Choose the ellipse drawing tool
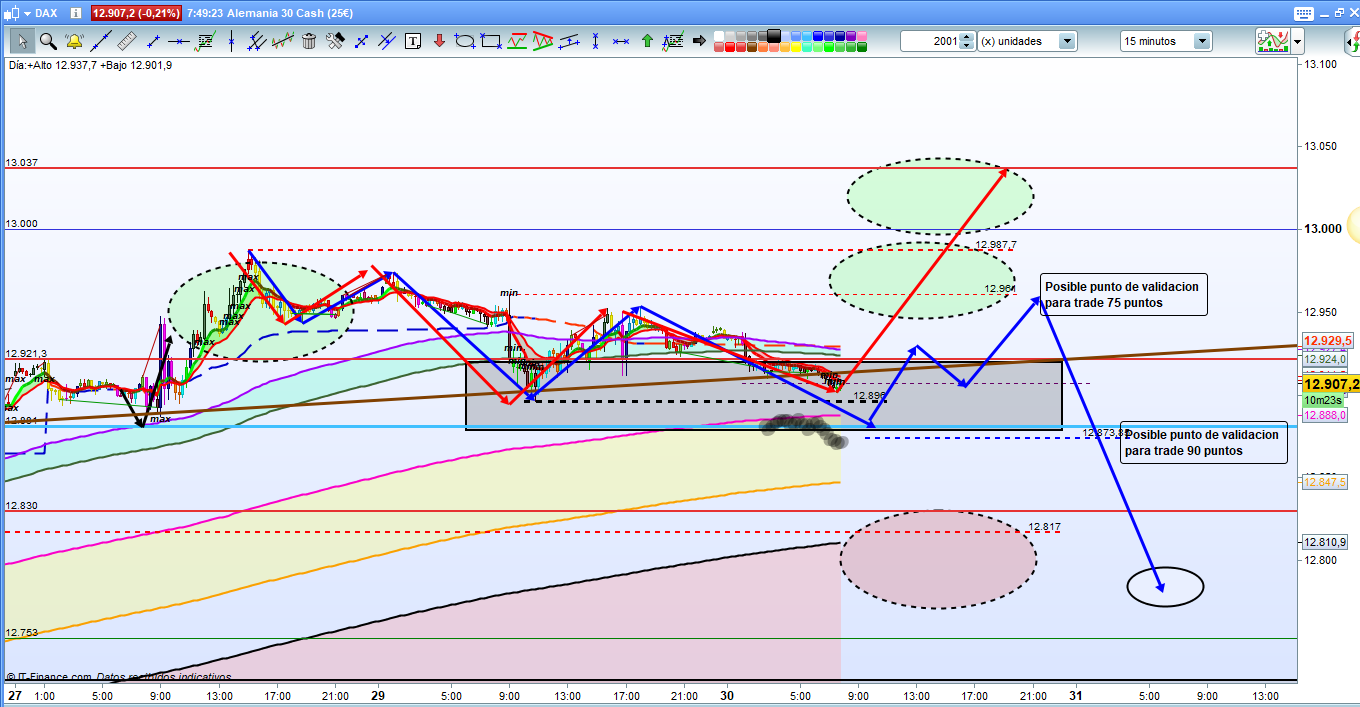This screenshot has width=1360, height=707. pyautogui.click(x=465, y=41)
